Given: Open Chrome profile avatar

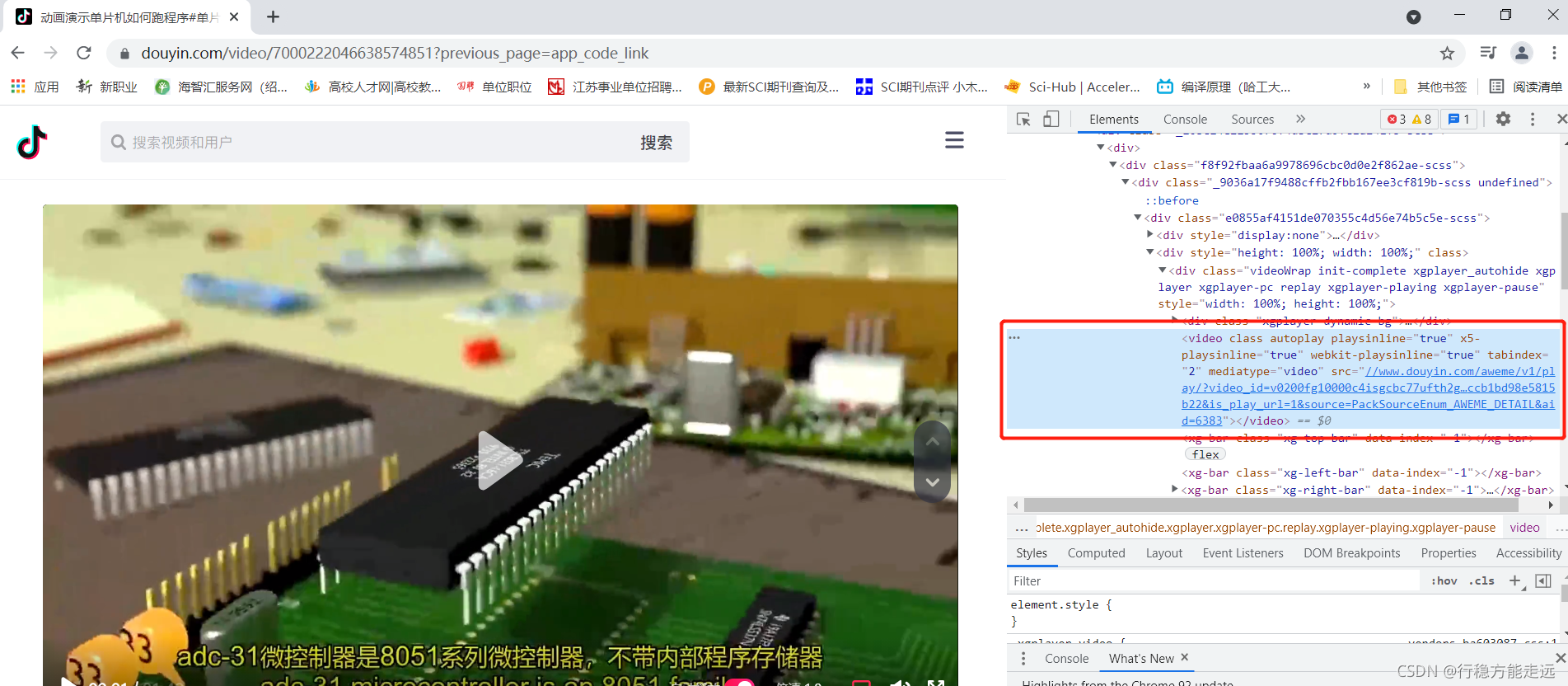Looking at the screenshot, I should [x=1522, y=53].
